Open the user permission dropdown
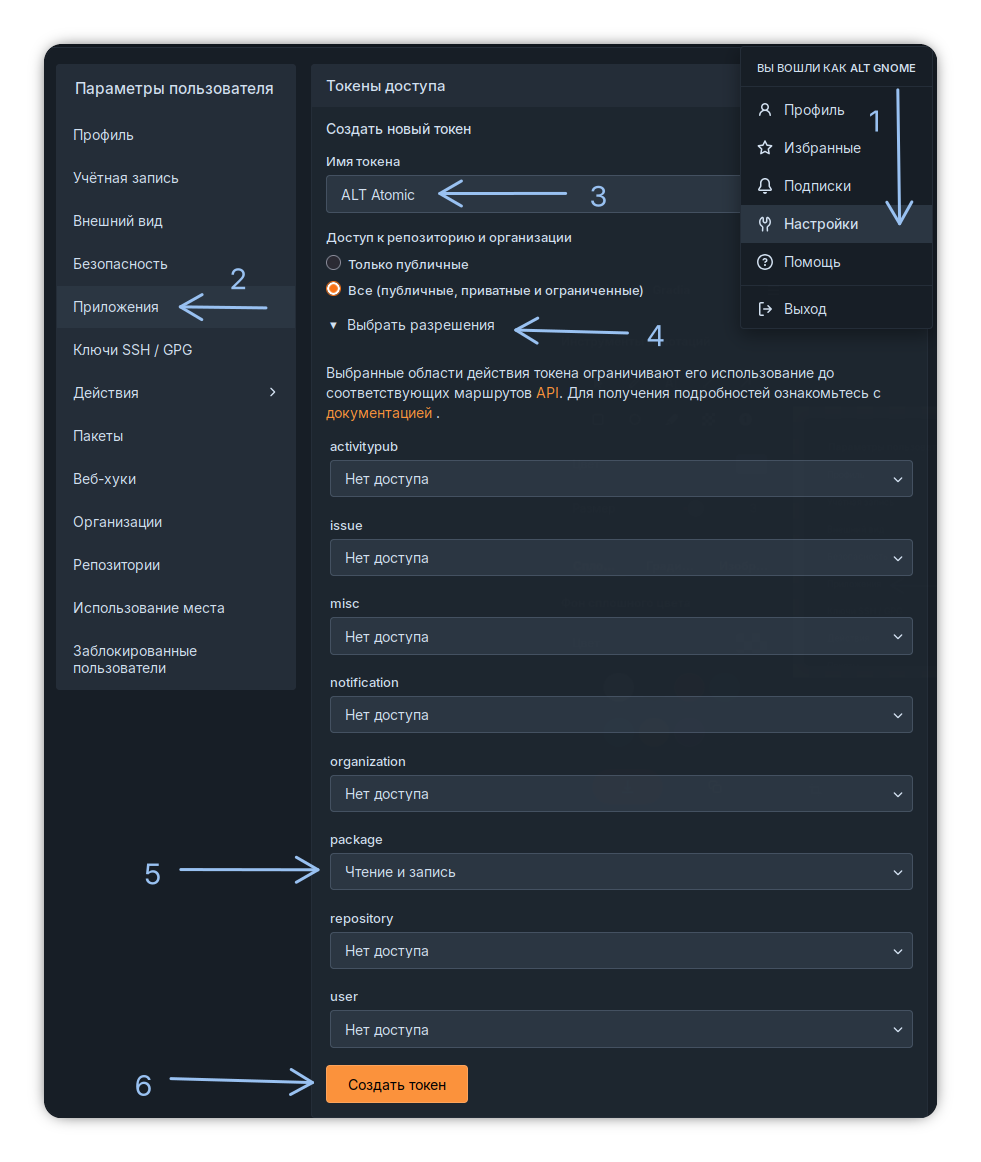 tap(620, 1030)
